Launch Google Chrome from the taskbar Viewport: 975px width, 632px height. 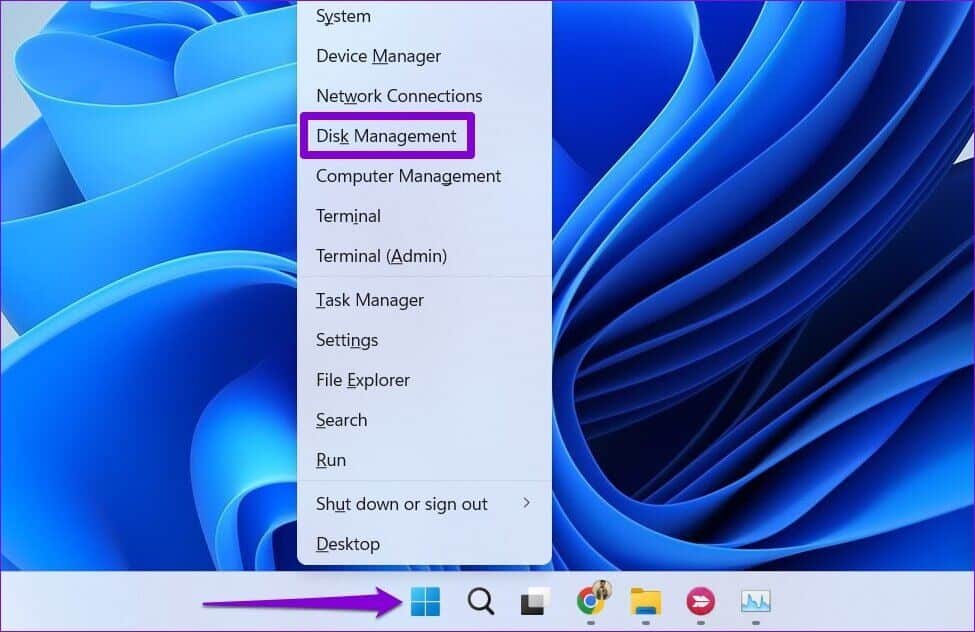(x=593, y=599)
